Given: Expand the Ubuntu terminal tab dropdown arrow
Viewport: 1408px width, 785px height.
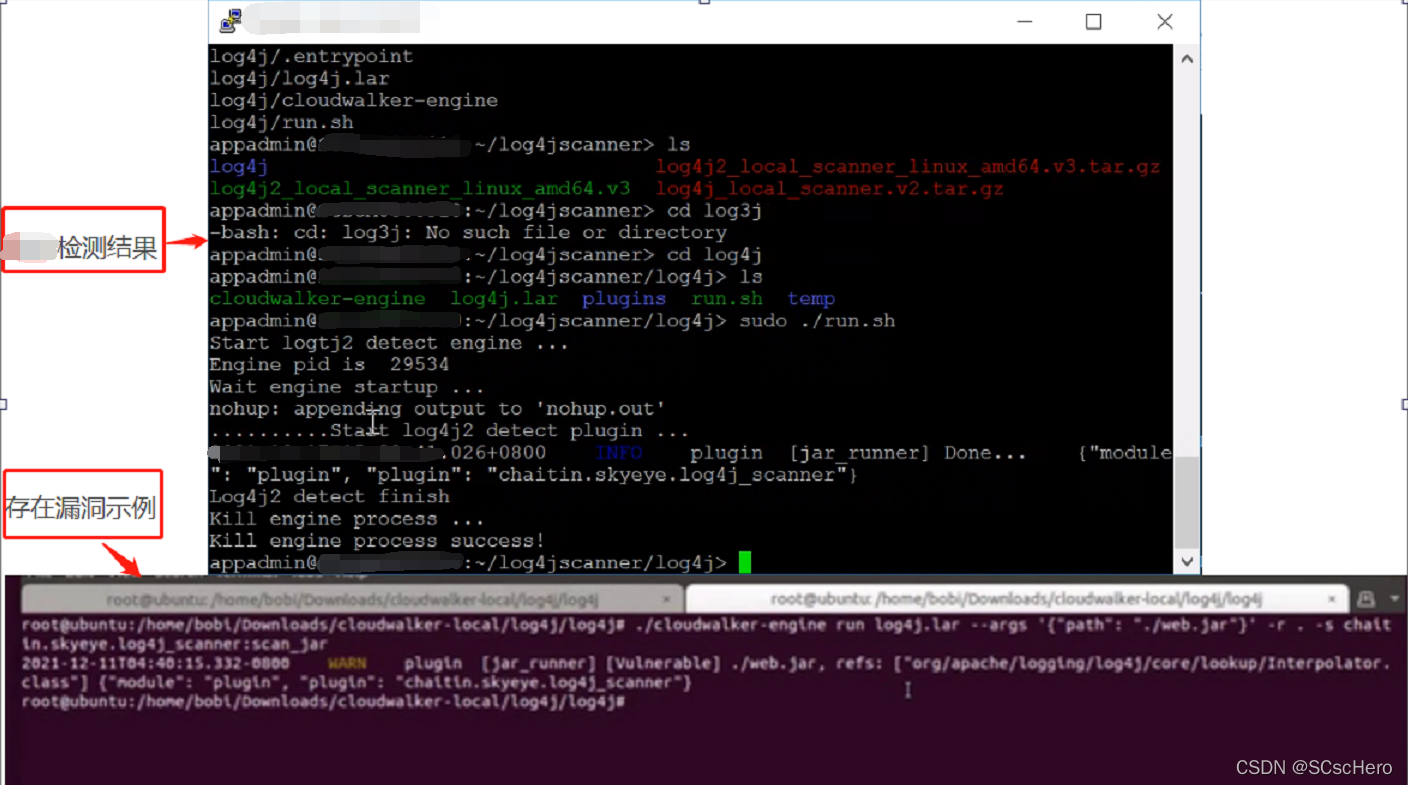Looking at the screenshot, I should pos(1394,599).
